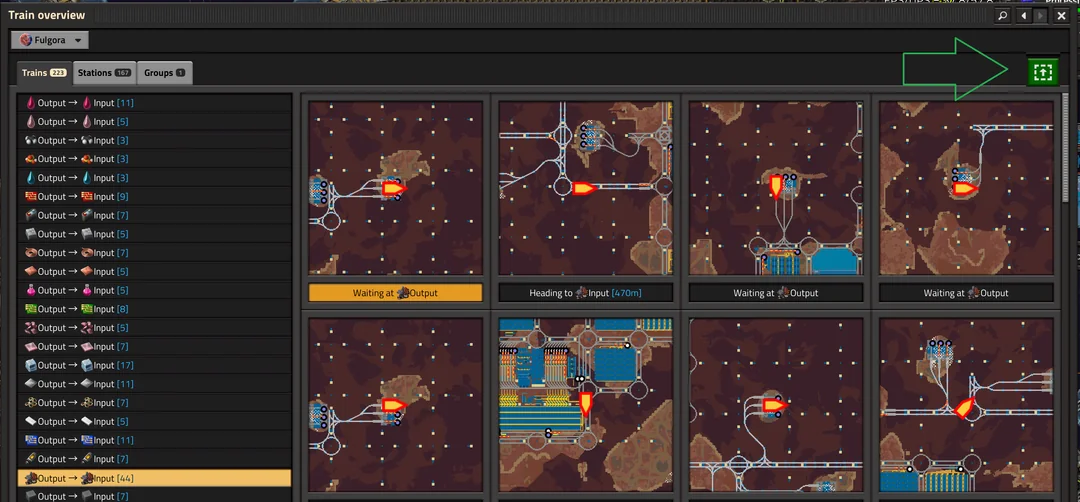Viewport: 1080px width, 502px height.
Task: Select the white bar route [5]
Action: click(154, 421)
